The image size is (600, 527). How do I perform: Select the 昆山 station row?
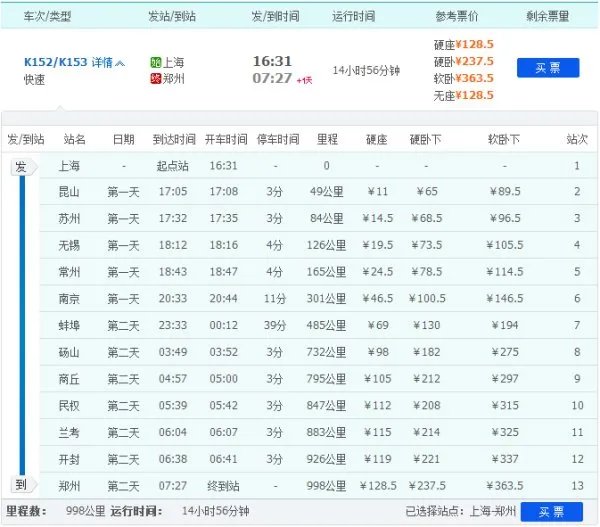tap(318, 191)
